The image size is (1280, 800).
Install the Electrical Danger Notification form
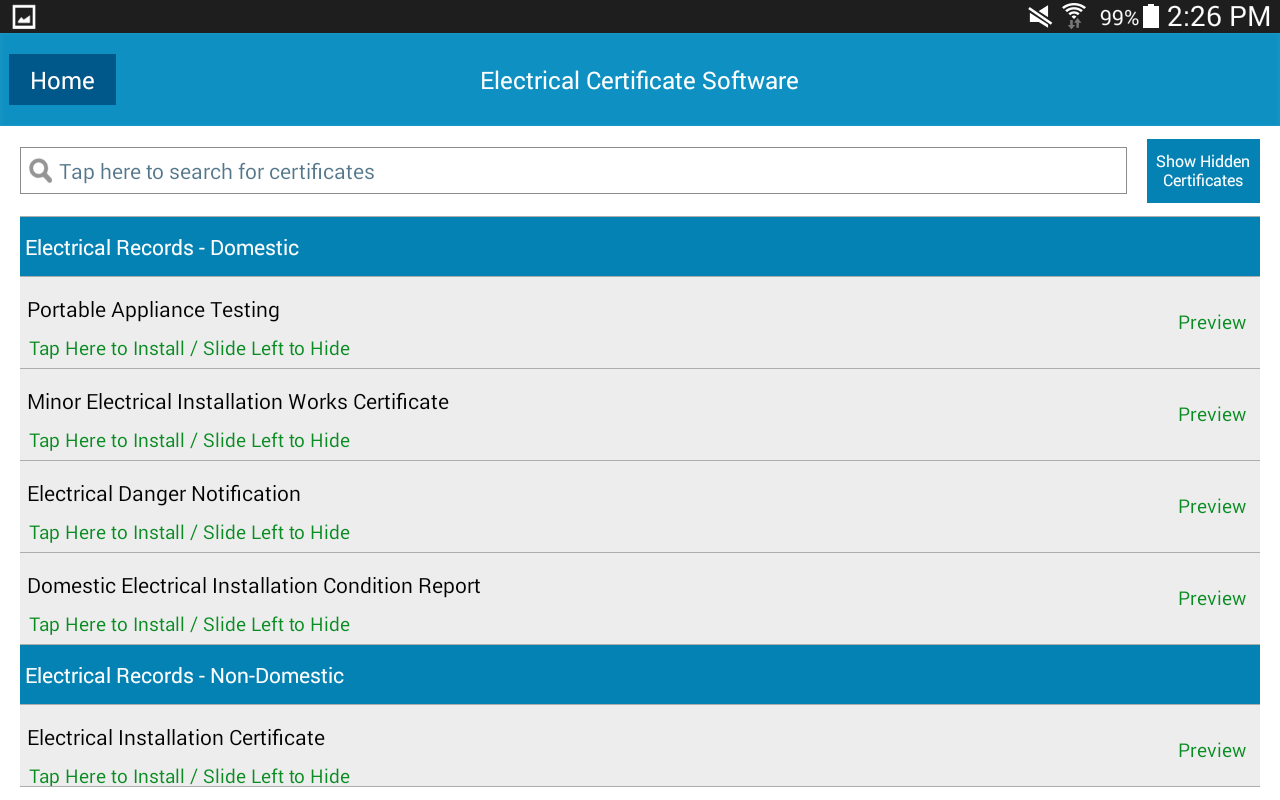[190, 533]
